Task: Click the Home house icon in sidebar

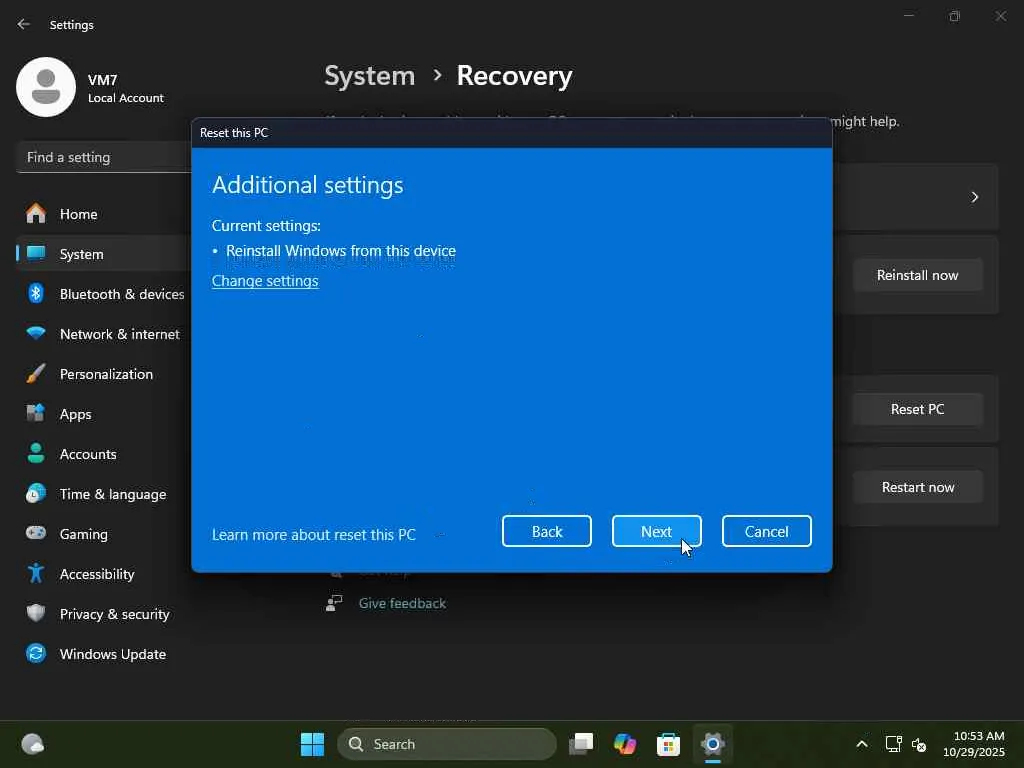Action: point(36,214)
